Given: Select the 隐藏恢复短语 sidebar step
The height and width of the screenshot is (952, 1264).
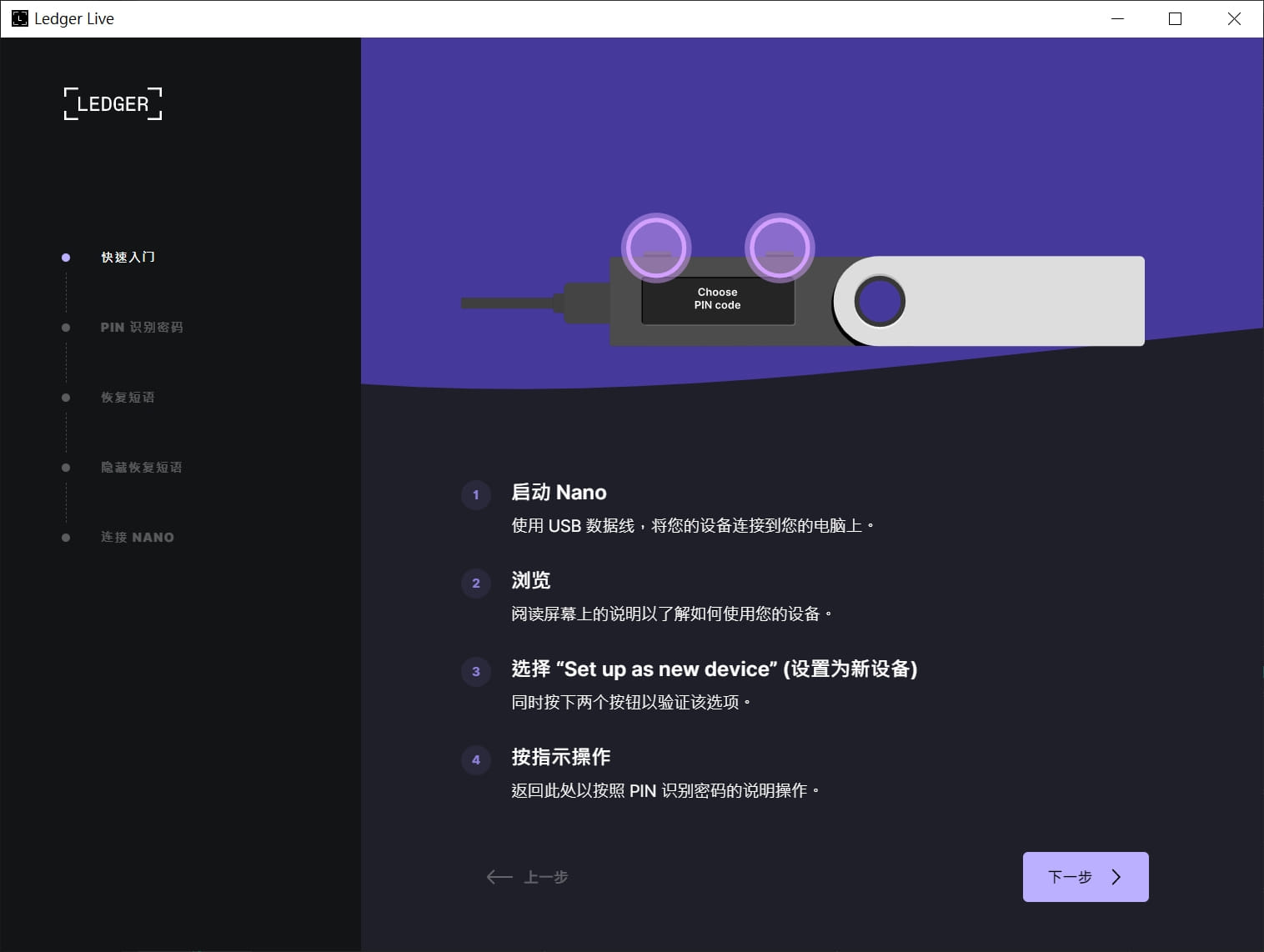Looking at the screenshot, I should pyautogui.click(x=142, y=468).
